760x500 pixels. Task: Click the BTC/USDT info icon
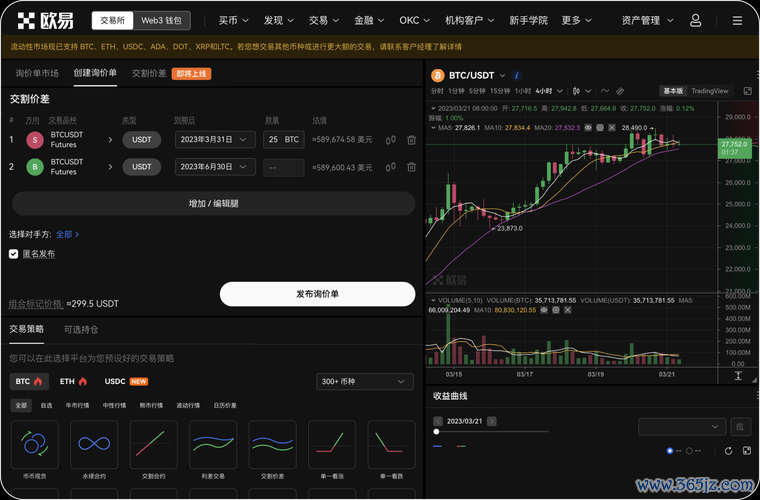coord(517,76)
